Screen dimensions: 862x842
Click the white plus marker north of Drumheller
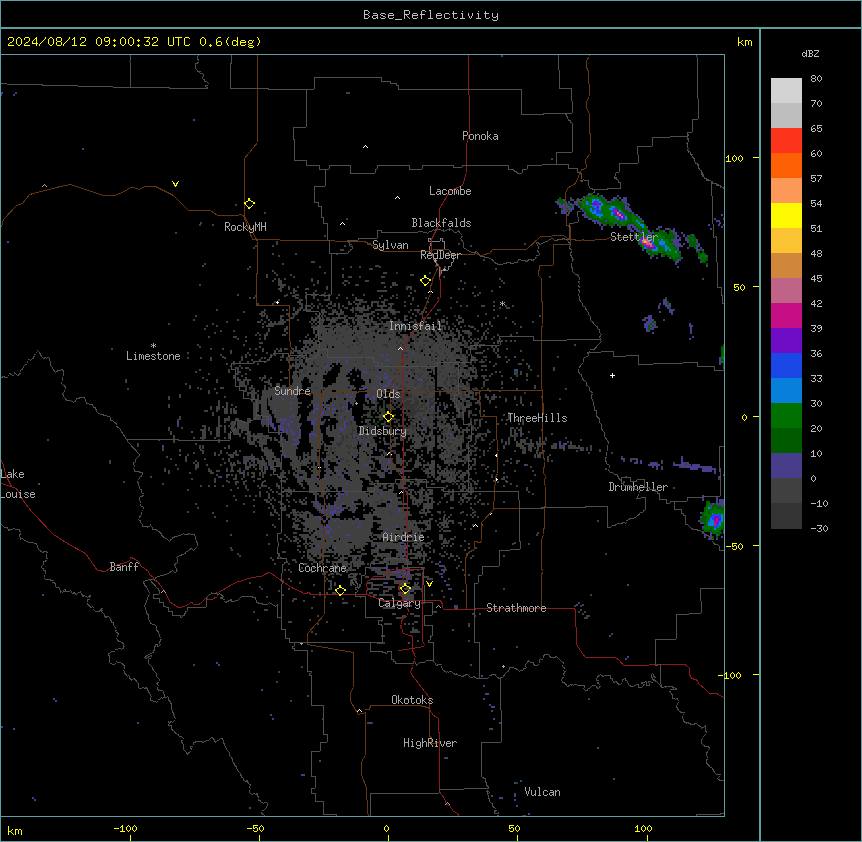tap(612, 375)
